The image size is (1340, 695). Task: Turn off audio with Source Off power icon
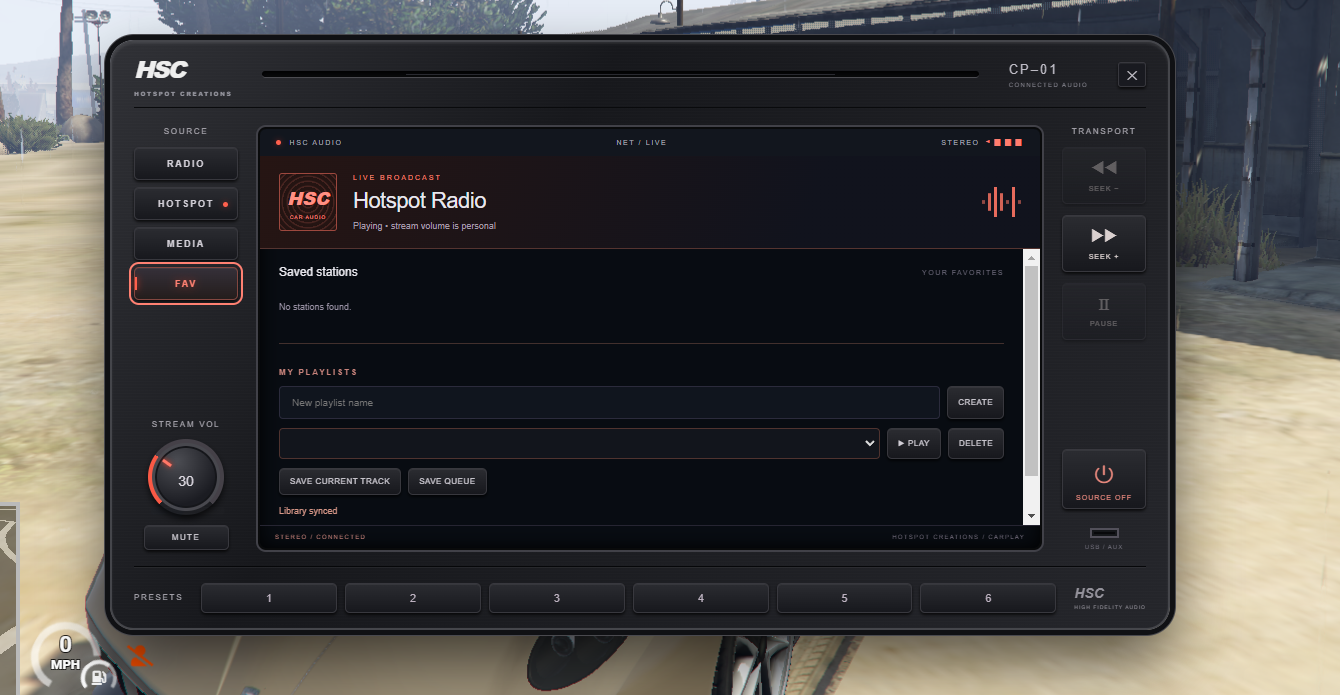[1104, 479]
